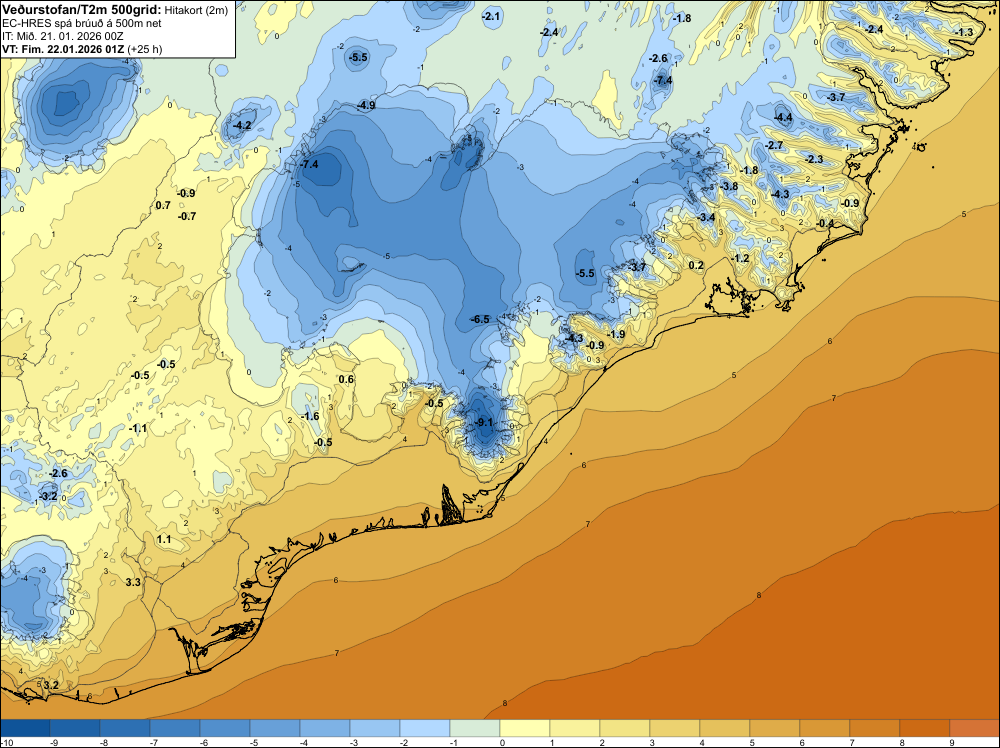Click the -0.7 temperature value

[187, 217]
